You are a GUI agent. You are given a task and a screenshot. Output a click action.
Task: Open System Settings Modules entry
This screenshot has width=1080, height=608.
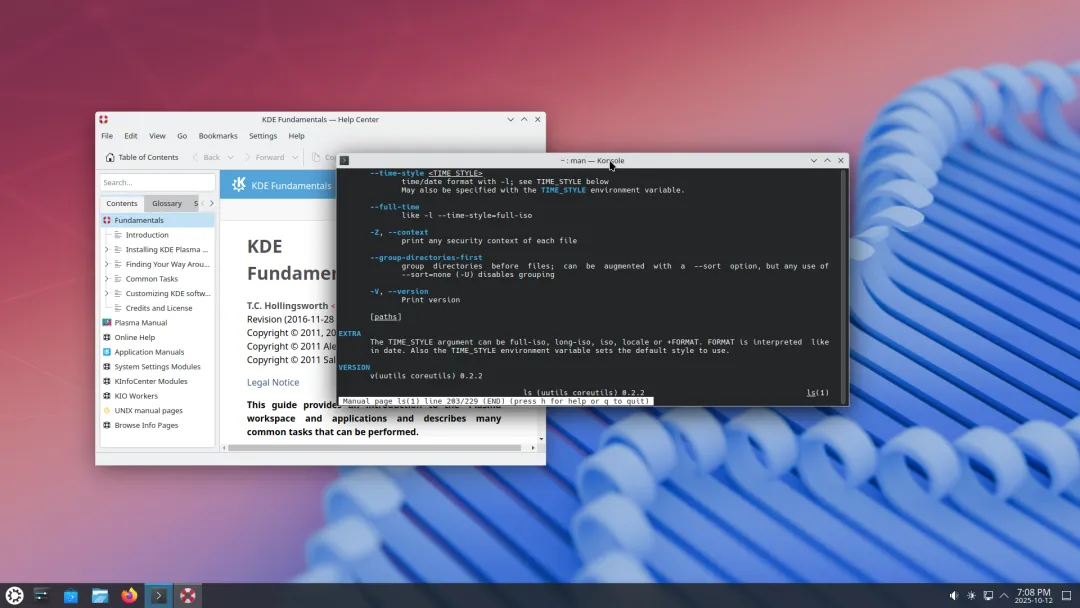[157, 366]
